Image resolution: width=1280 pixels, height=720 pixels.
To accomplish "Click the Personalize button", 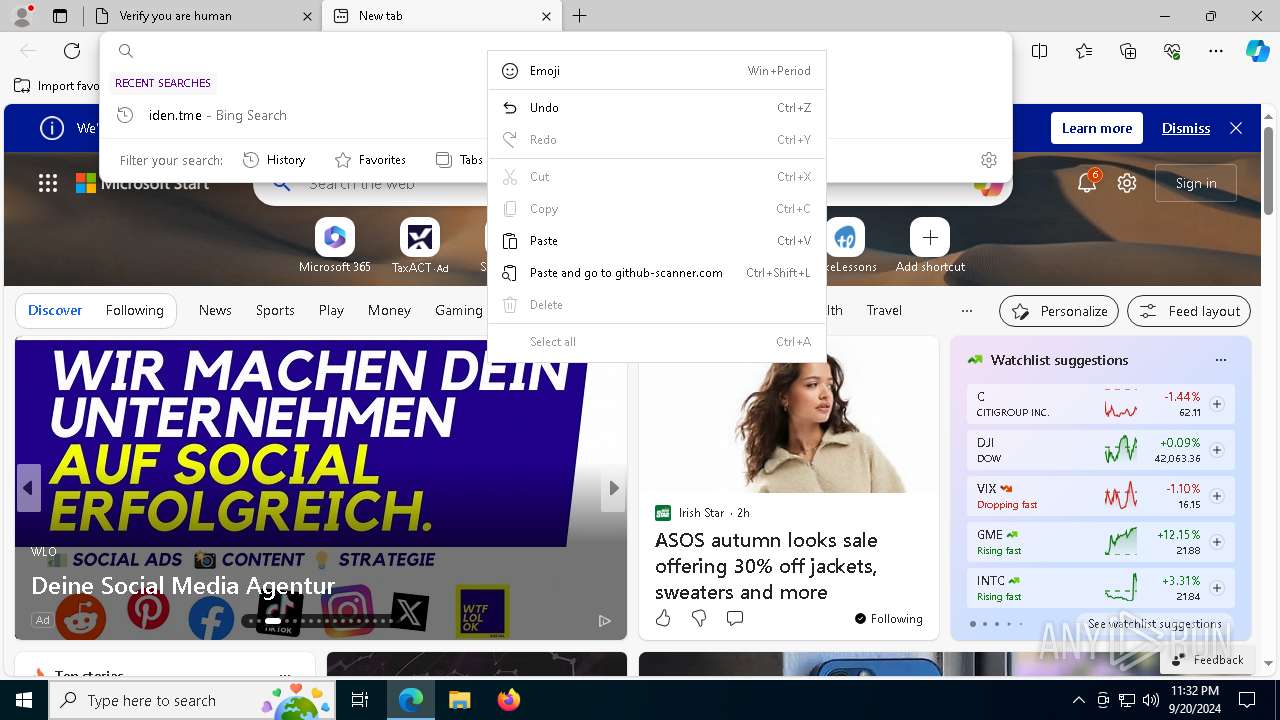I will click(1060, 311).
